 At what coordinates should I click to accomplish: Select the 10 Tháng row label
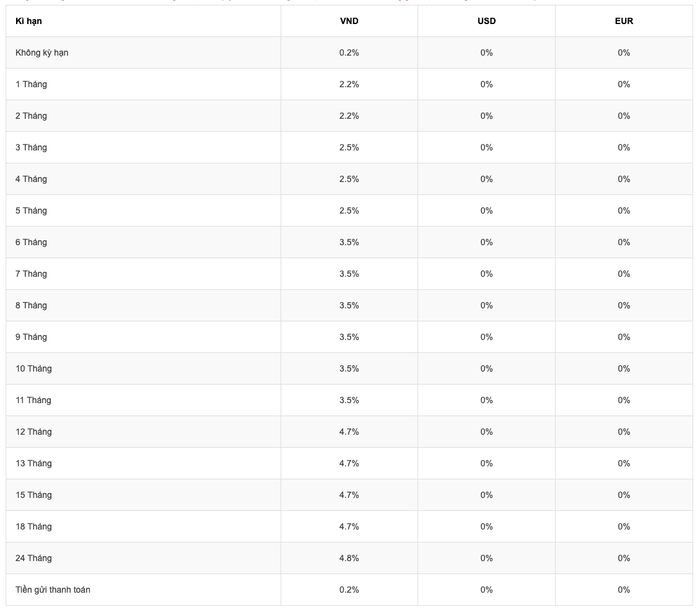click(34, 369)
